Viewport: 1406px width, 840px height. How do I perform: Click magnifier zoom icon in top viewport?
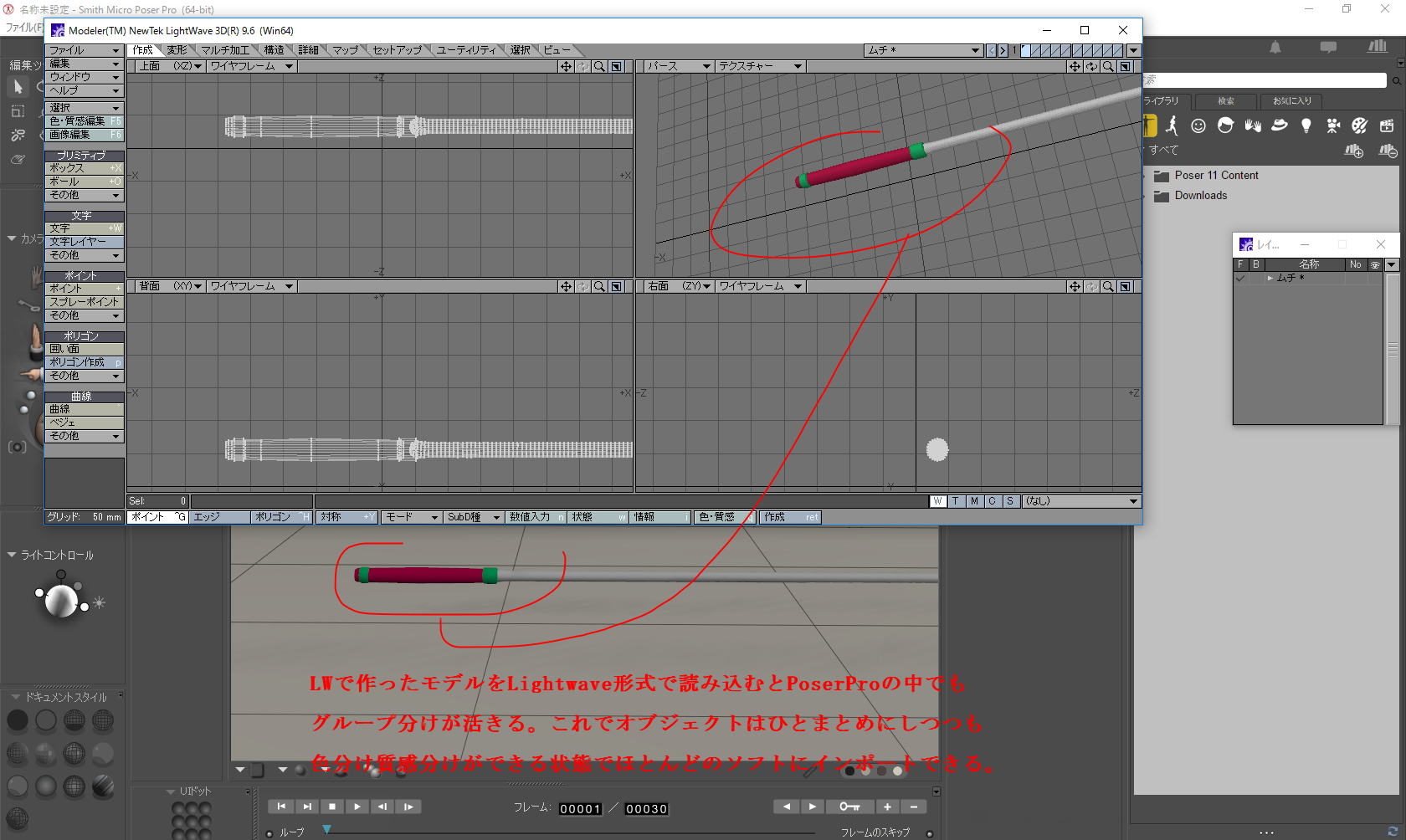(x=599, y=66)
